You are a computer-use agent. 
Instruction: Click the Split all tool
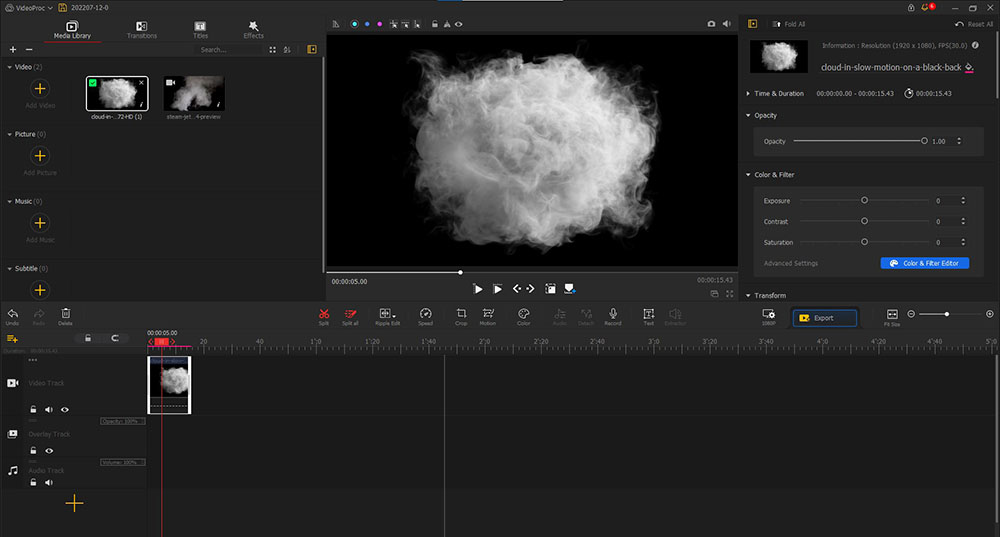click(350, 316)
